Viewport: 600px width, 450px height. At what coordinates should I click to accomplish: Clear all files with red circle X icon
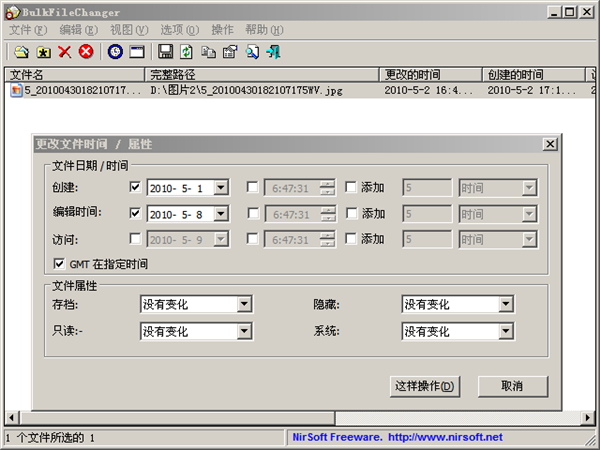(86, 51)
